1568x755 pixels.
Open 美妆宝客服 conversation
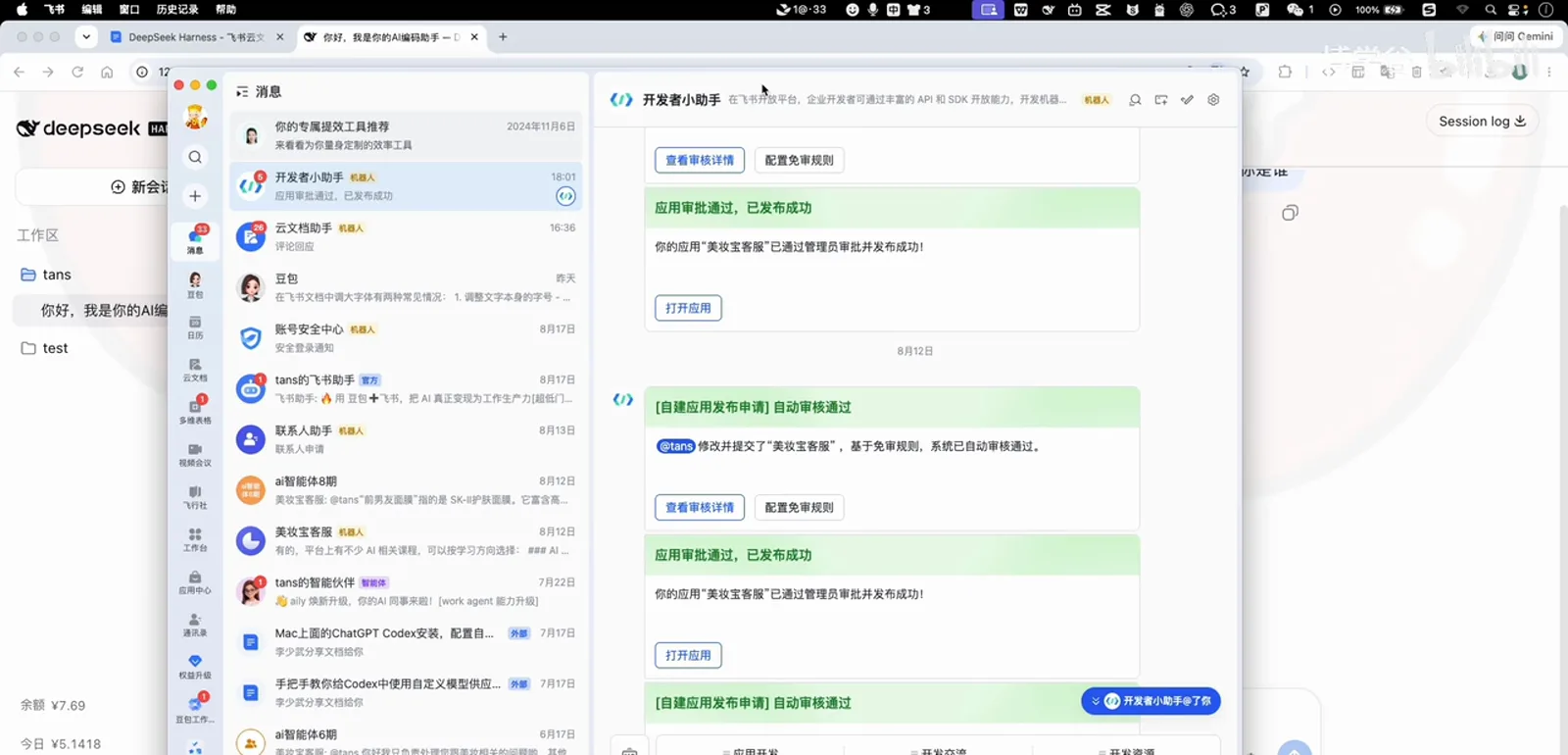click(407, 540)
